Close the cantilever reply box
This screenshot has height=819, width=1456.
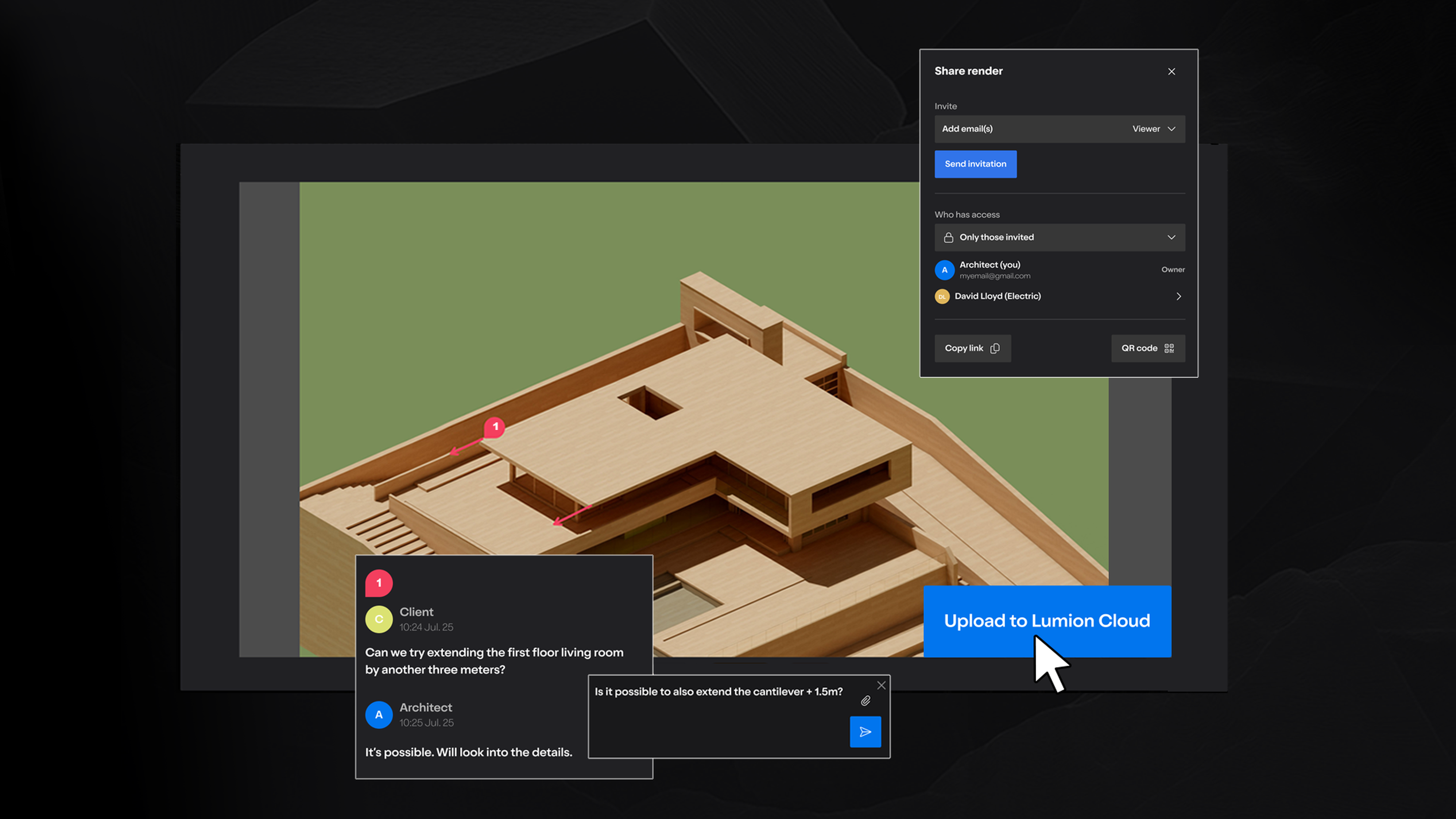tap(881, 685)
